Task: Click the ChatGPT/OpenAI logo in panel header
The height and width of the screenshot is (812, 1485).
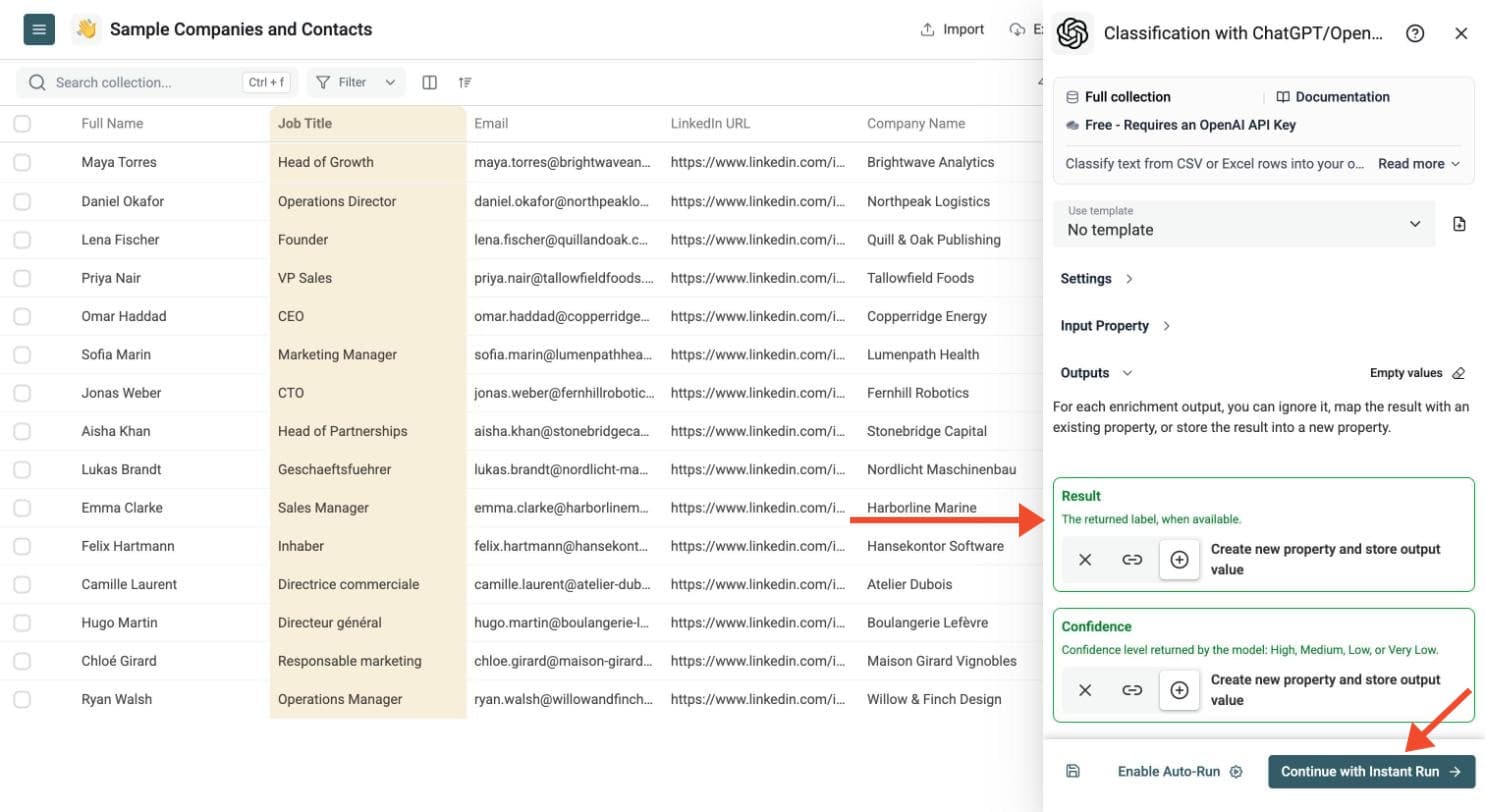Action: coord(1073,33)
